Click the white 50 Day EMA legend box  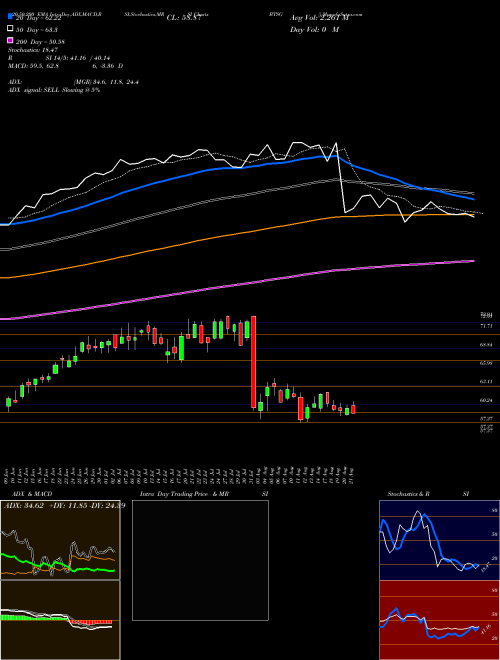pyautogui.click(x=11, y=29)
